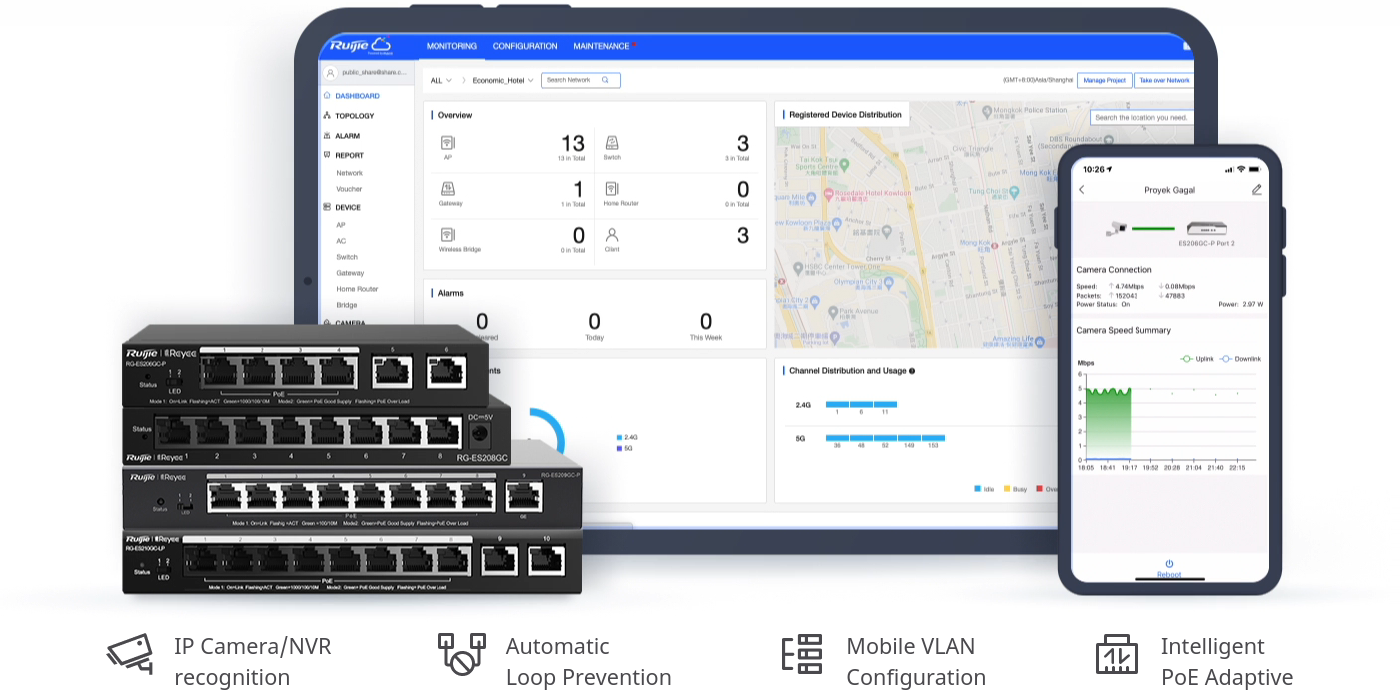Image resolution: width=1400 pixels, height=700 pixels.
Task: Click the 2.4G channel 11 bar
Action: tap(885, 404)
